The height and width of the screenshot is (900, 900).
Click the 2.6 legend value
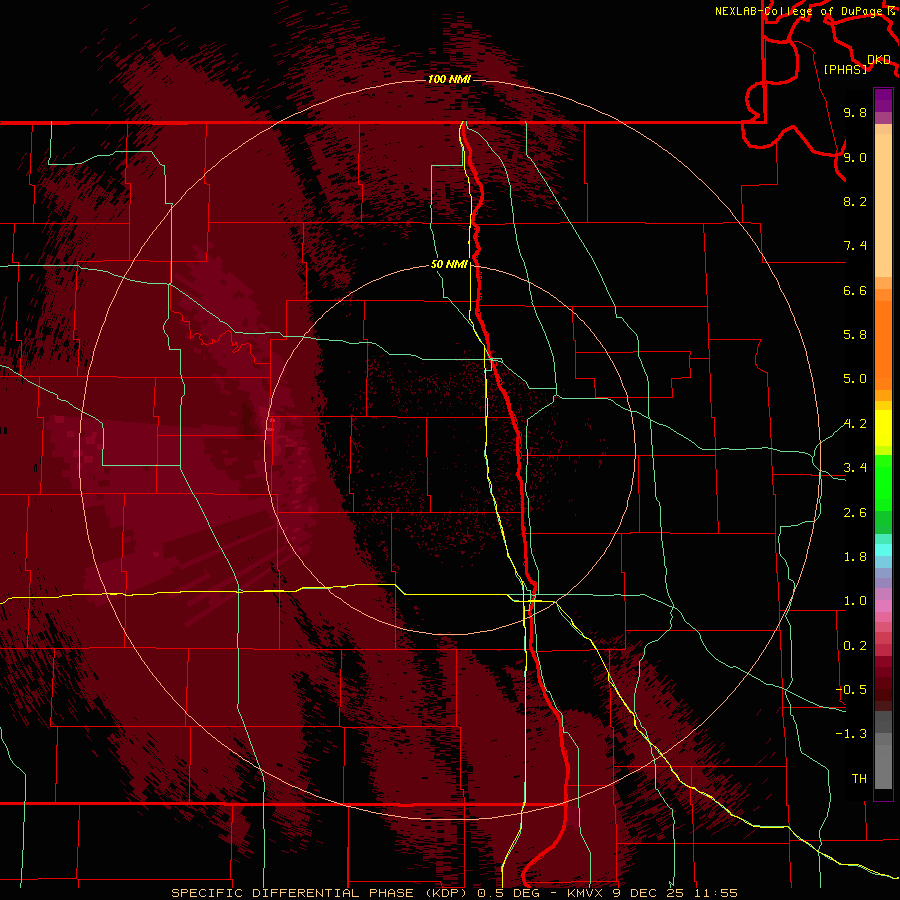tap(855, 513)
